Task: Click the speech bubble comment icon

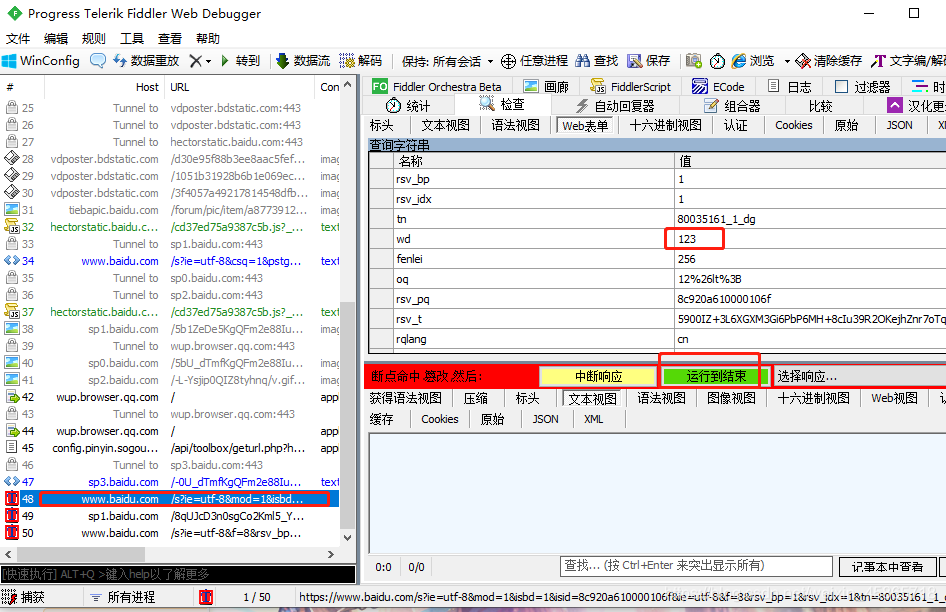Action: (98, 61)
